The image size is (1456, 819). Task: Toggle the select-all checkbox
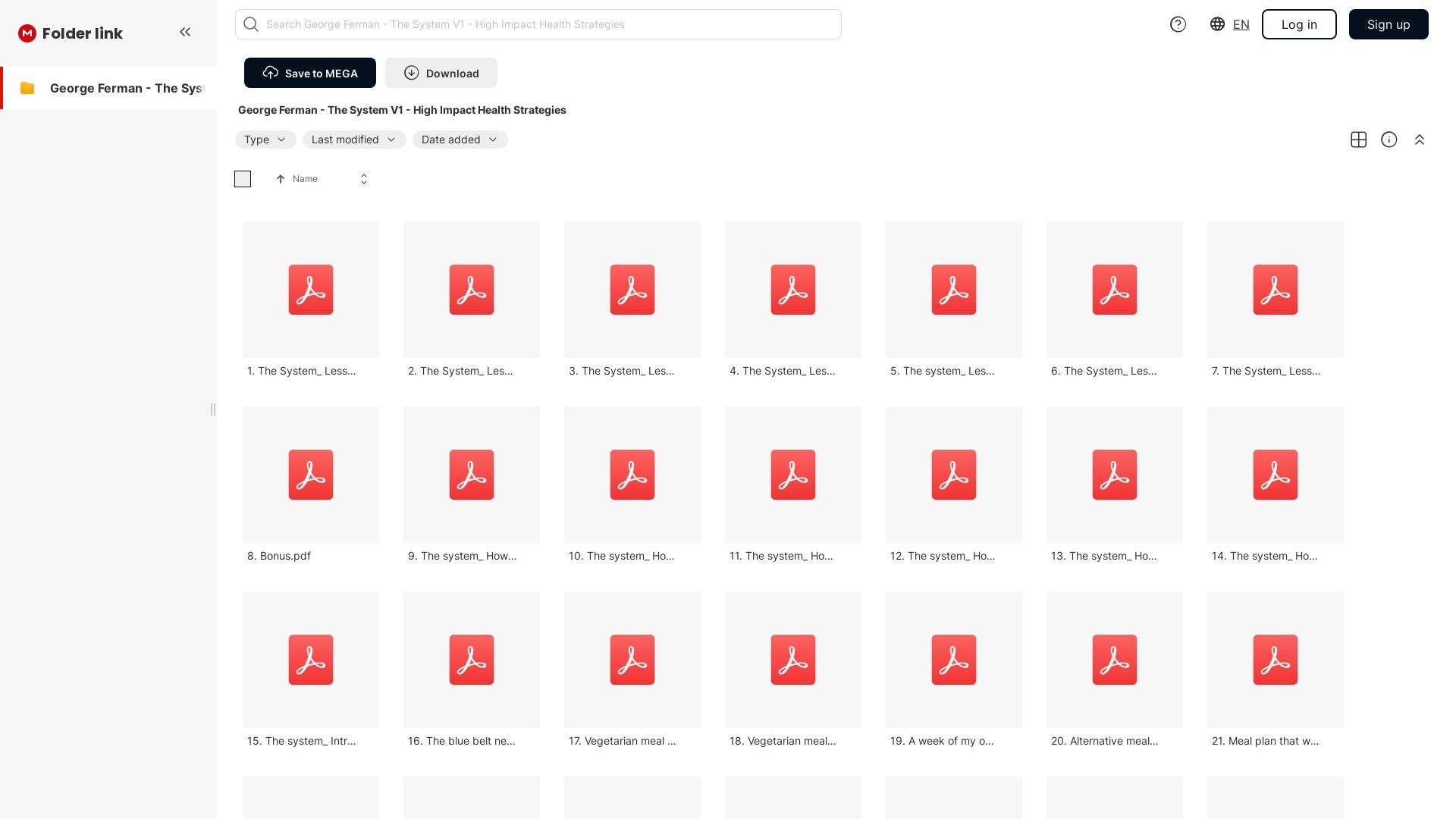(243, 179)
